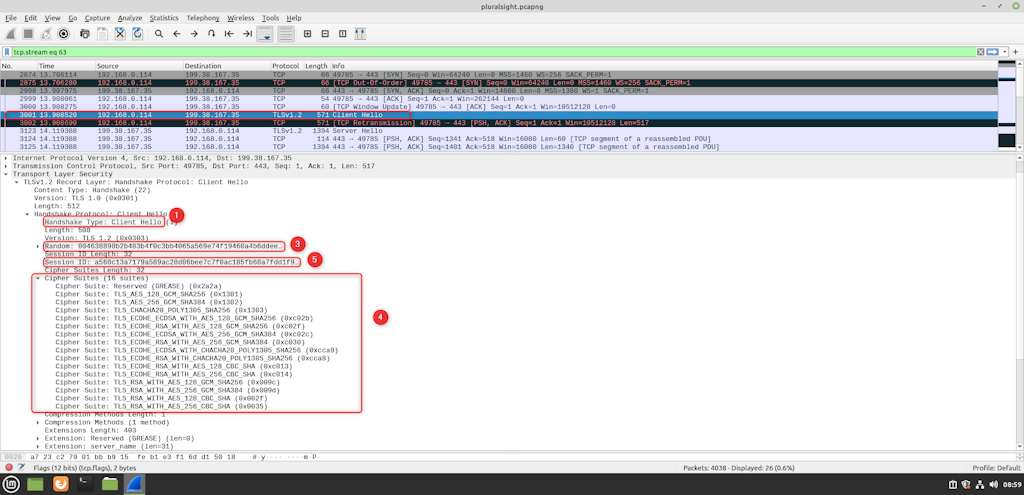The height and width of the screenshot is (495, 1024).
Task: Zoom in main window text
Action: (x=307, y=34)
